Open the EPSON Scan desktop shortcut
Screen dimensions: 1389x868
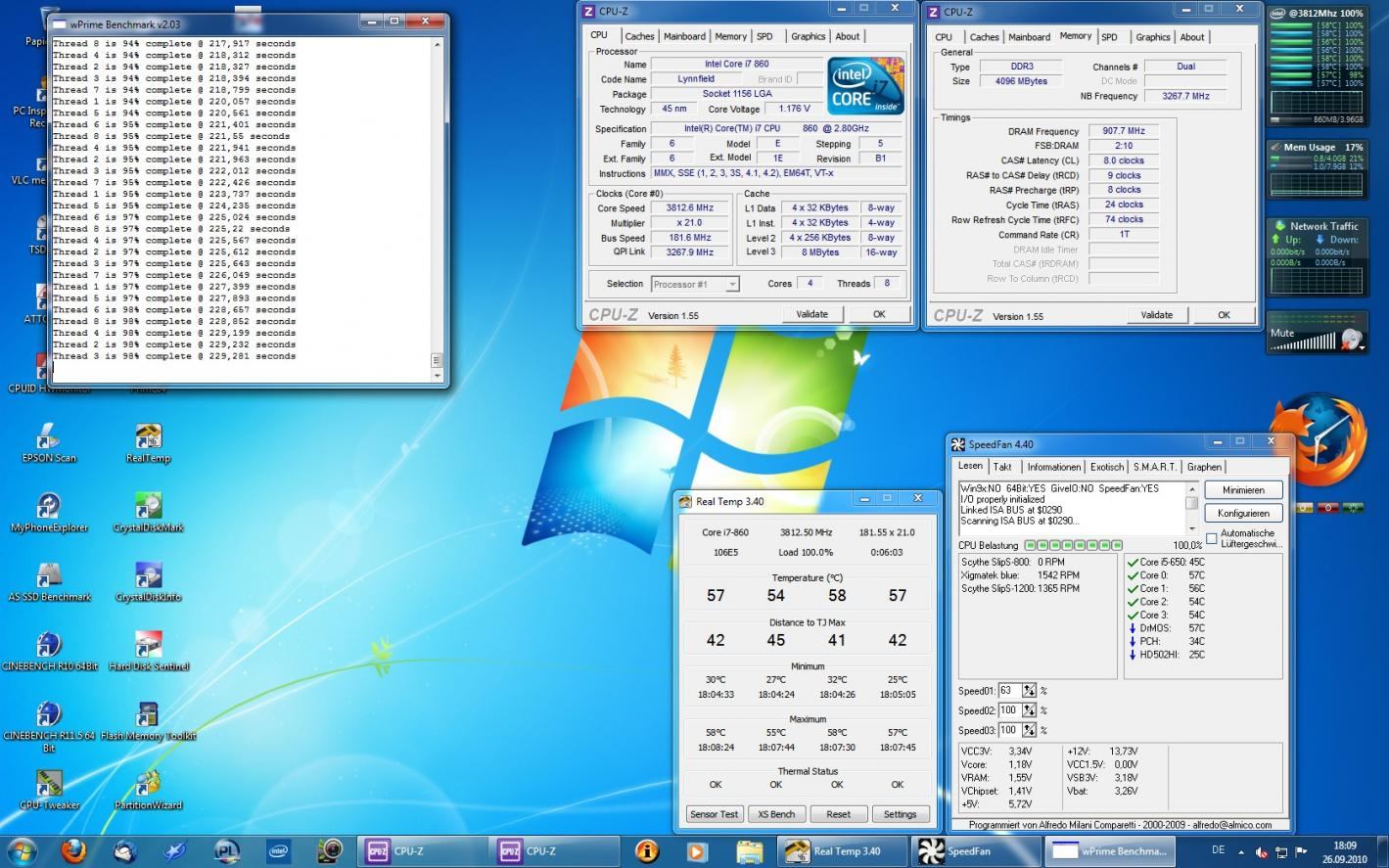tap(49, 442)
